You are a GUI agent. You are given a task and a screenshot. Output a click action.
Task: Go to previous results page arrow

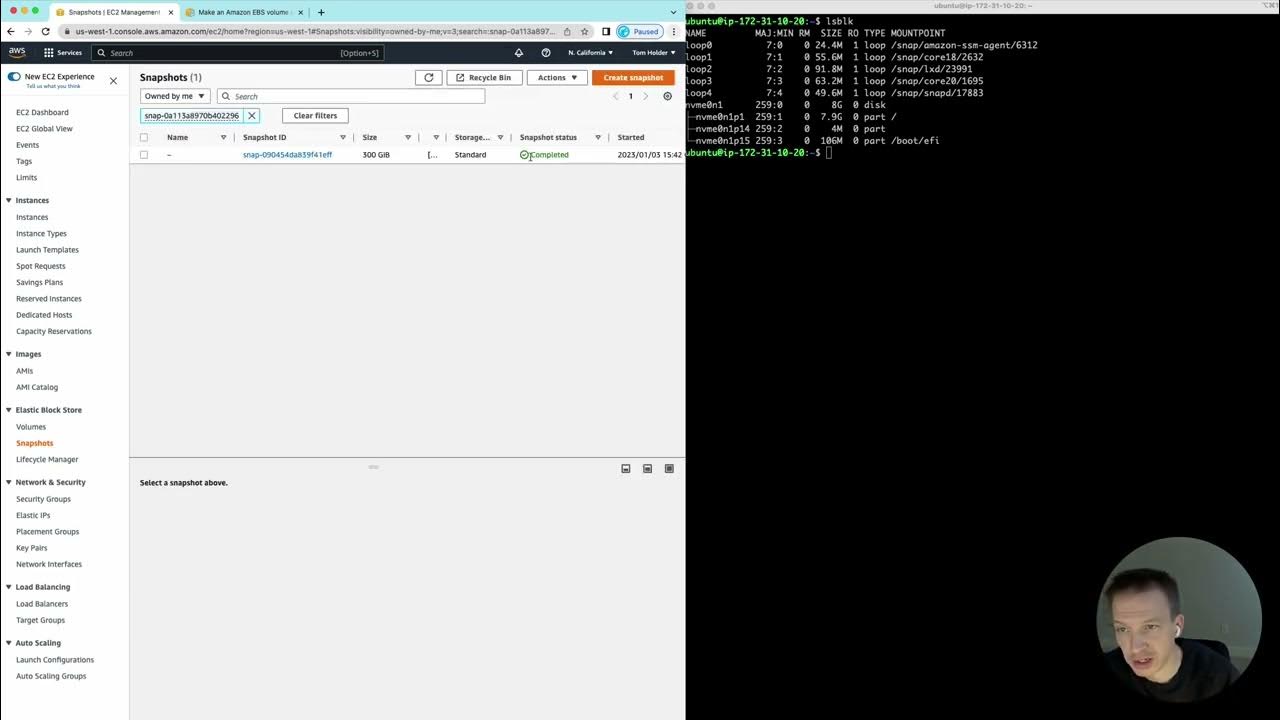point(615,96)
